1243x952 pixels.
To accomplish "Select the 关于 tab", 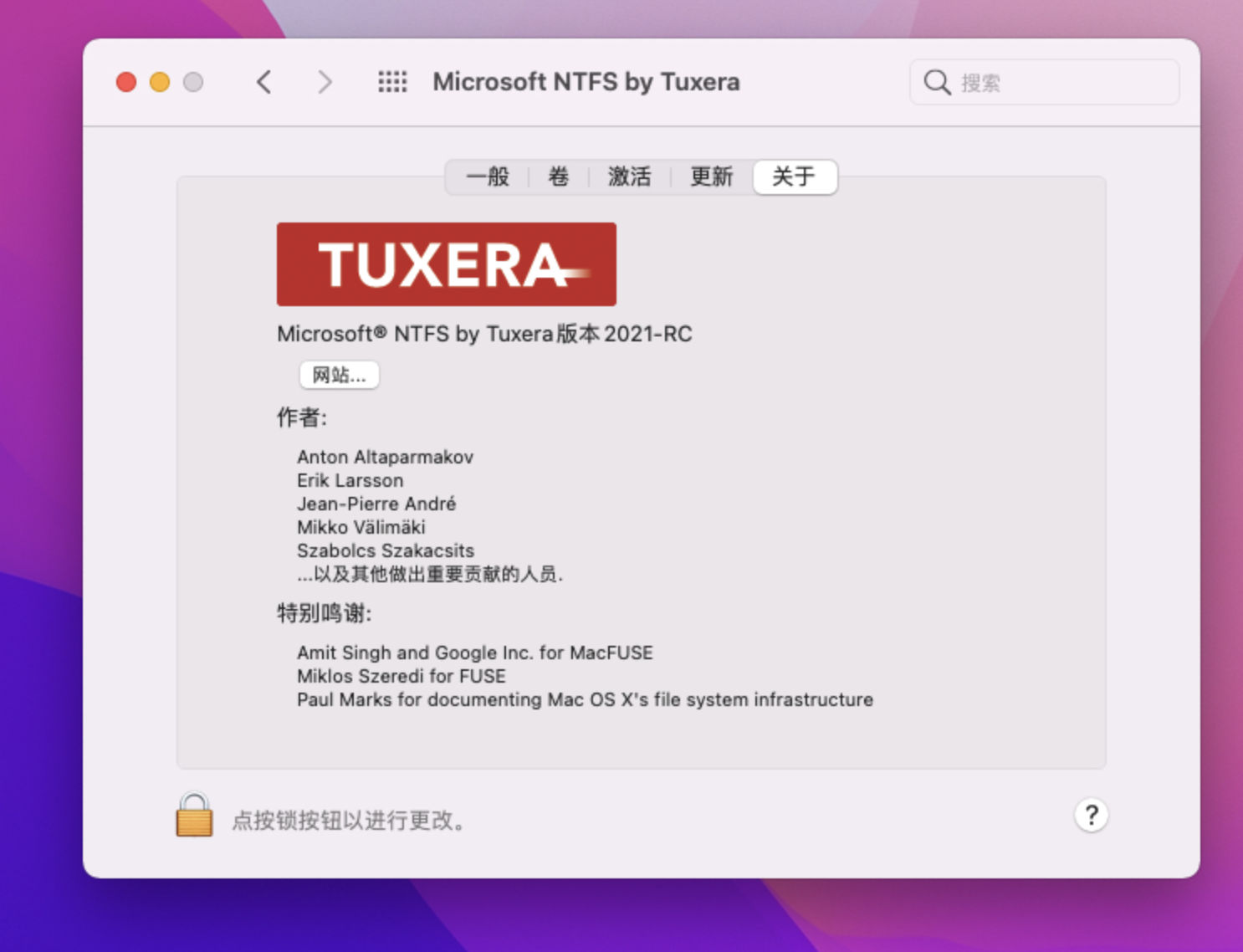I will pos(795,177).
